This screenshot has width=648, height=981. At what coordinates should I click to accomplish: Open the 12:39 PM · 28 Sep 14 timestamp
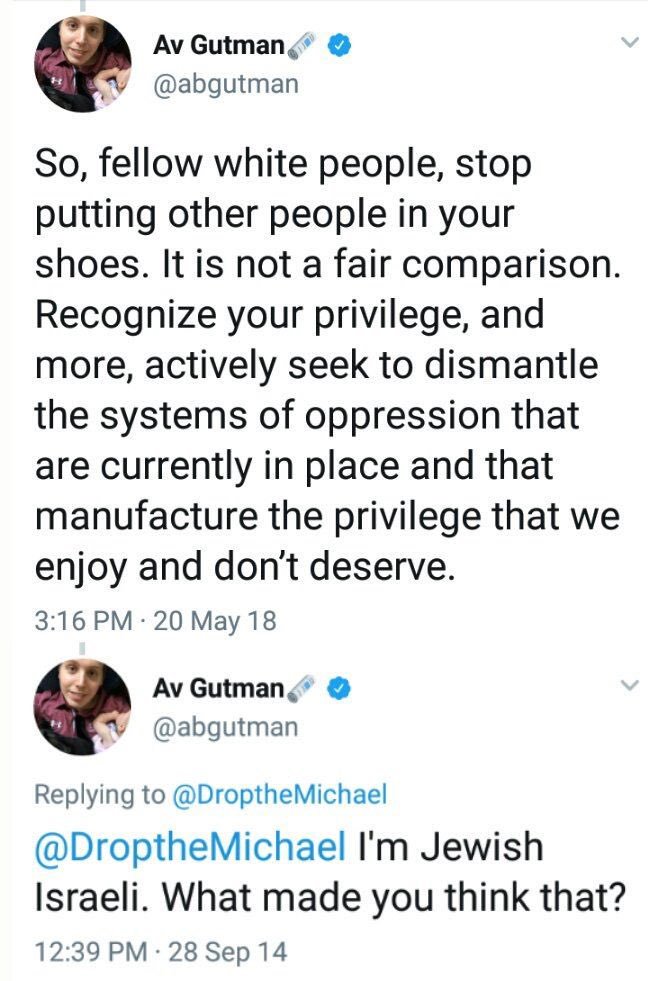(x=160, y=951)
